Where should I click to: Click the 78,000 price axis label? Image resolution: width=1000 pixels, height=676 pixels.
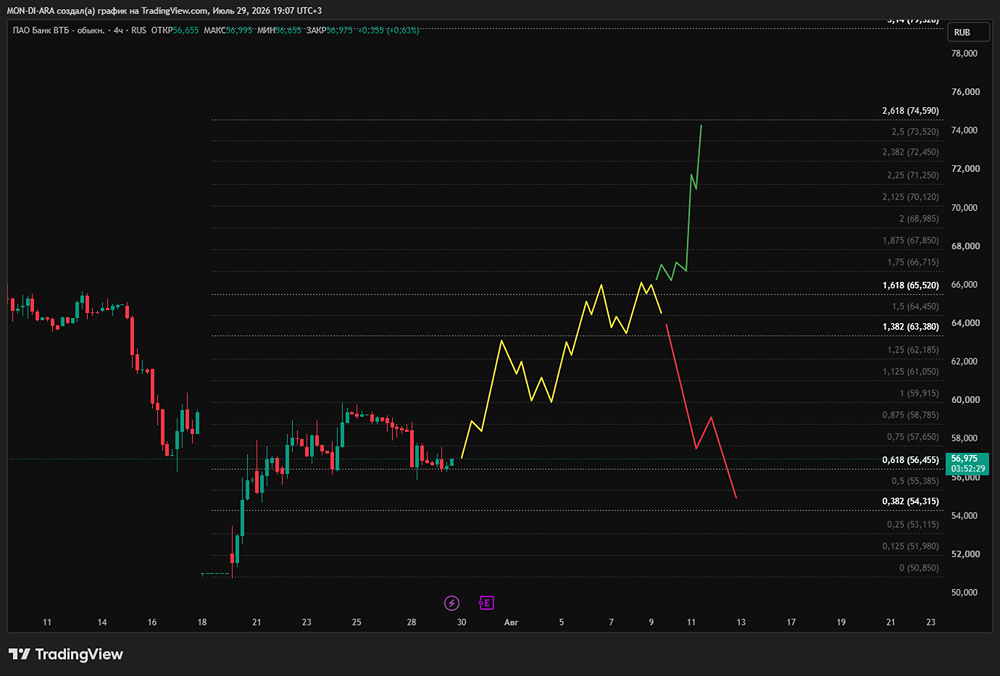pyautogui.click(x=964, y=54)
